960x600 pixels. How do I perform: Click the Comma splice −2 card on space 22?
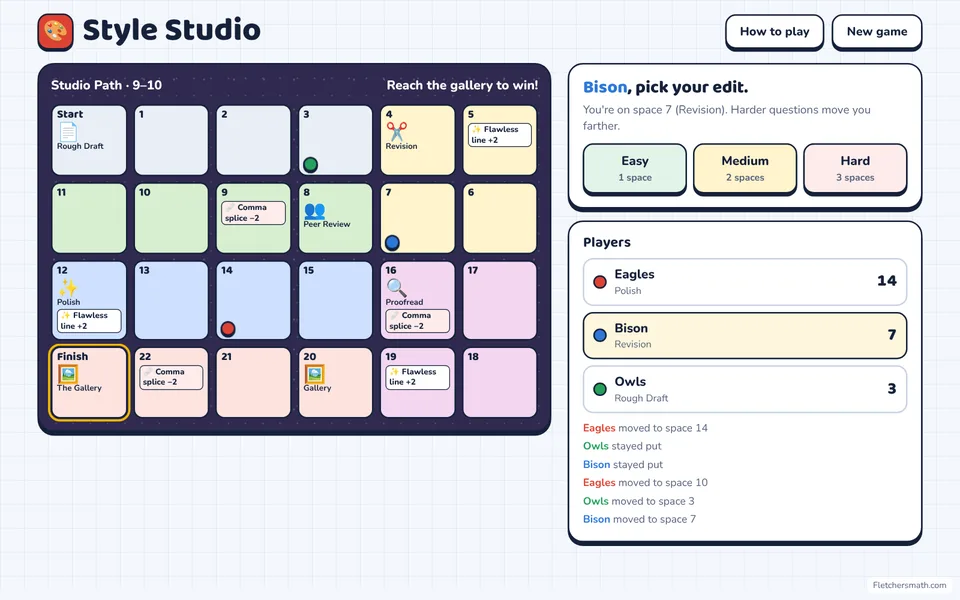(171, 377)
